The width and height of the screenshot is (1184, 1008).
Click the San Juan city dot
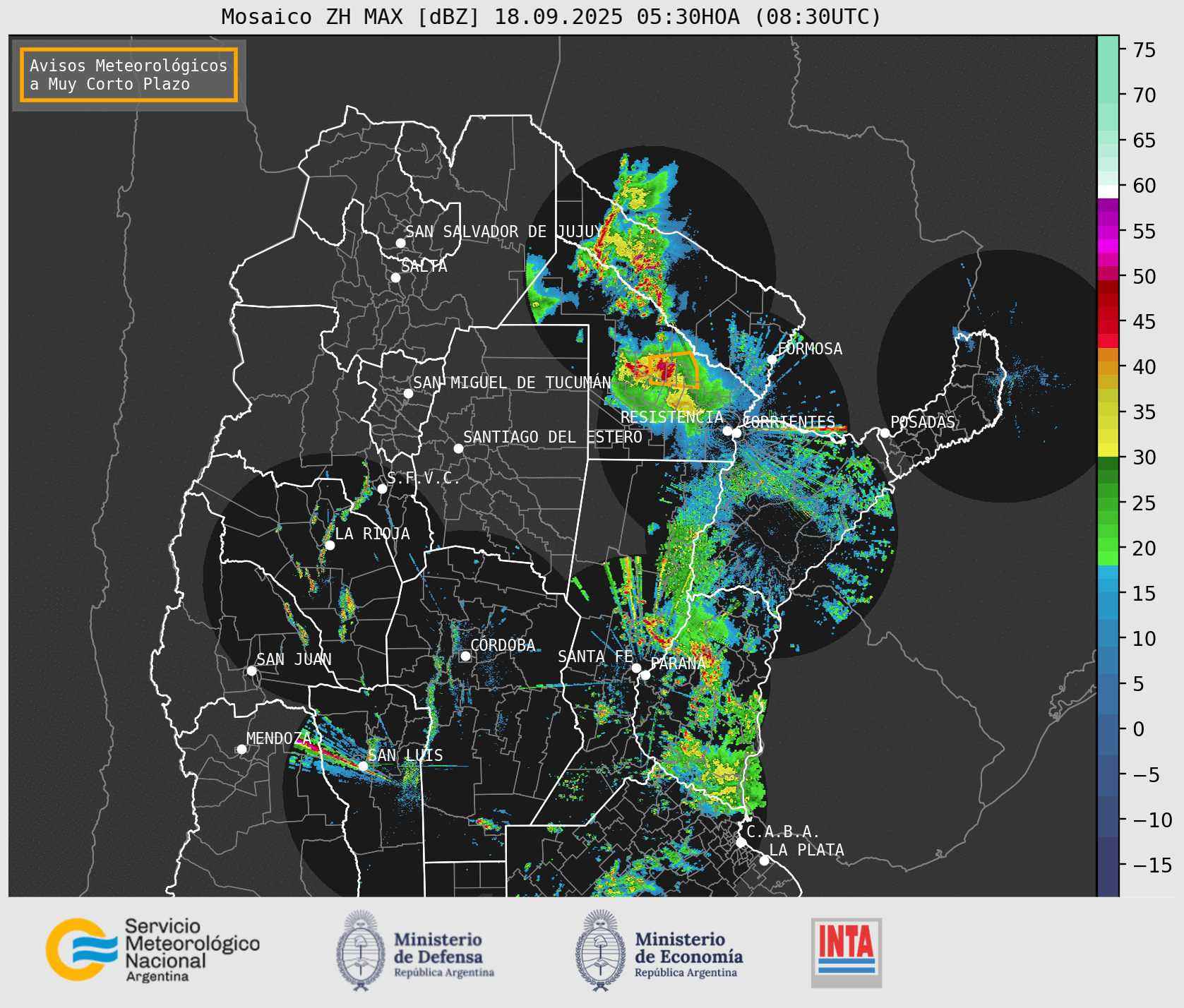click(251, 671)
